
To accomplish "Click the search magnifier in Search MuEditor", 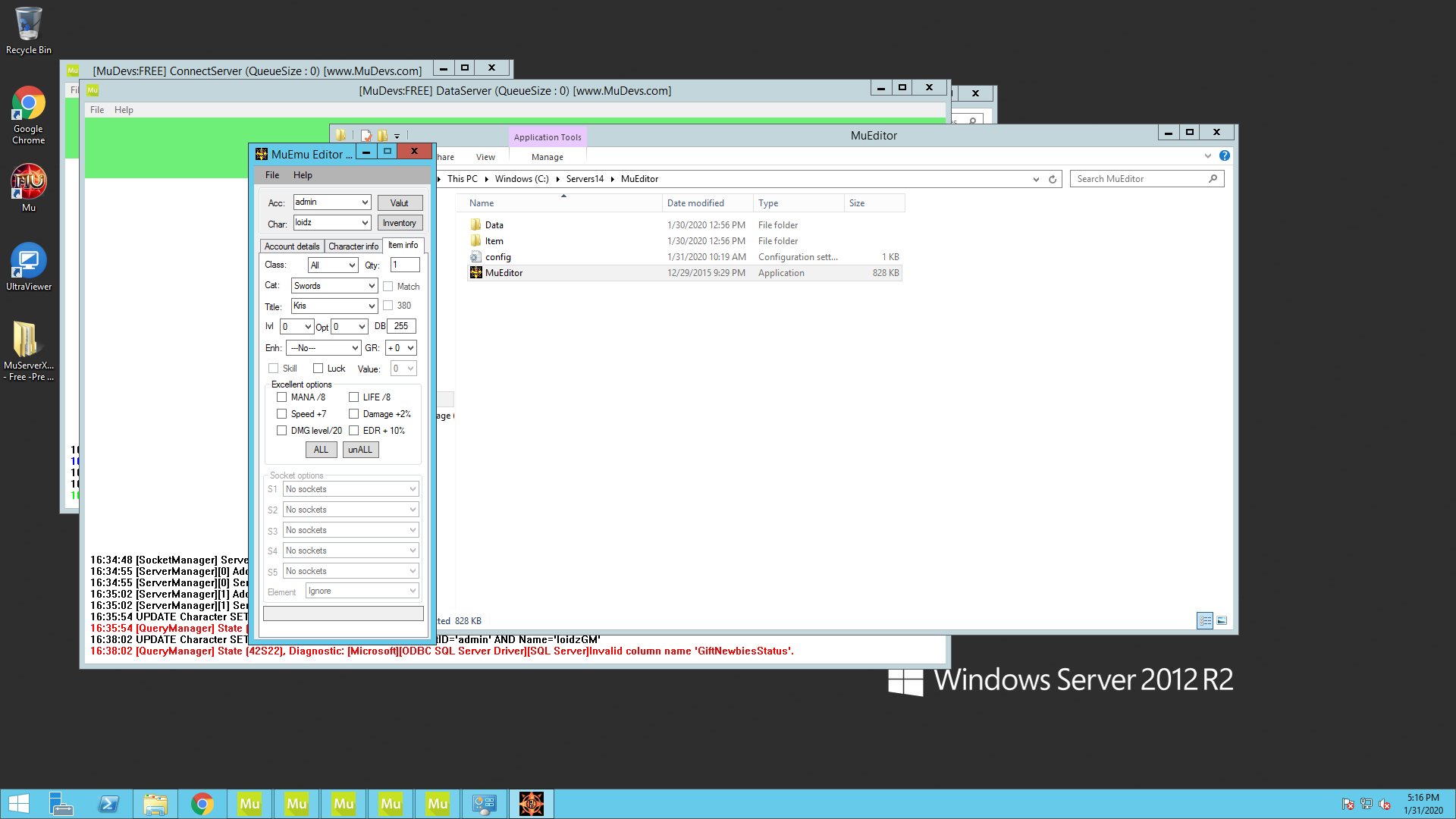I will coord(1213,179).
